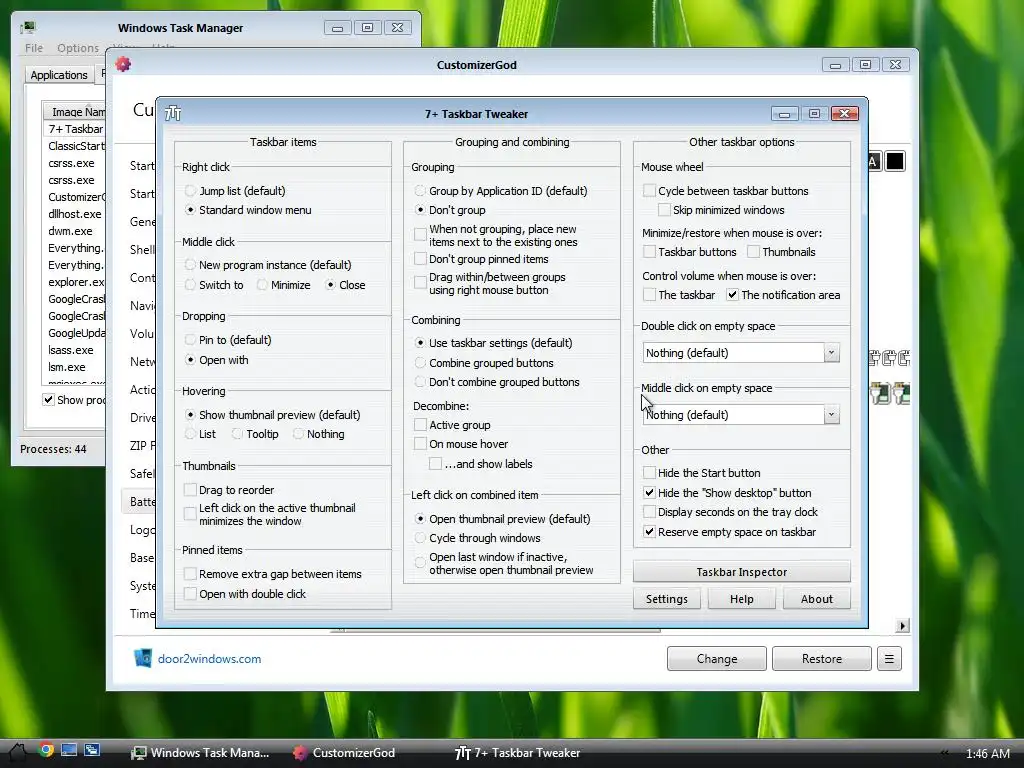Screen dimensions: 1024x768
Task: Set middle click to Minimize
Action: point(283,285)
